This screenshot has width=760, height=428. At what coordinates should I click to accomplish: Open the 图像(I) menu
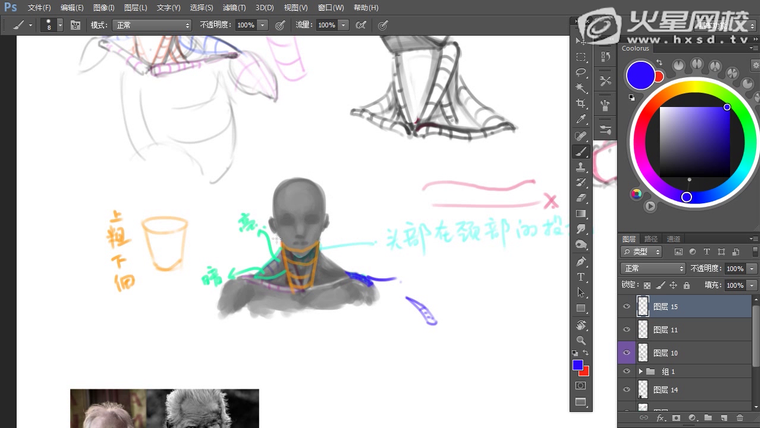(x=103, y=7)
